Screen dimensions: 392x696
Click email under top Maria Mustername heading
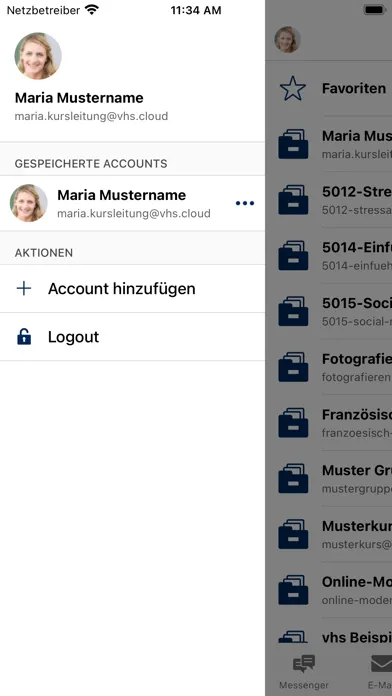[x=91, y=116]
